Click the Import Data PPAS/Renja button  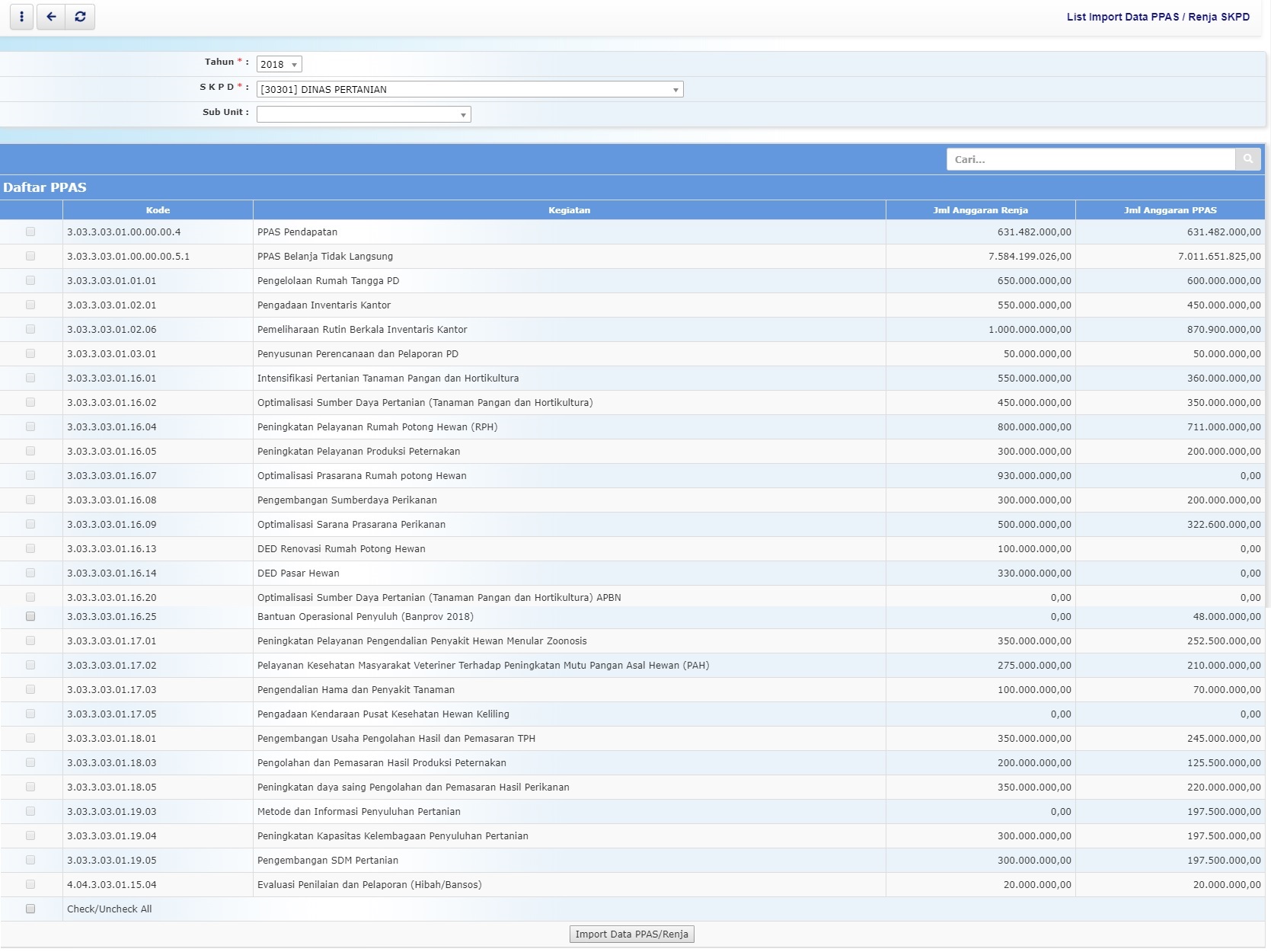click(x=631, y=934)
